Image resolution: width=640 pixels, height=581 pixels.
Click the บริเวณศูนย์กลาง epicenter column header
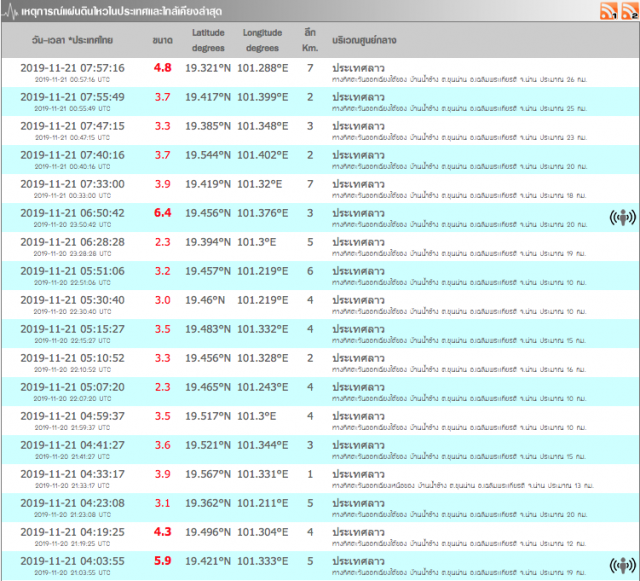tap(364, 40)
